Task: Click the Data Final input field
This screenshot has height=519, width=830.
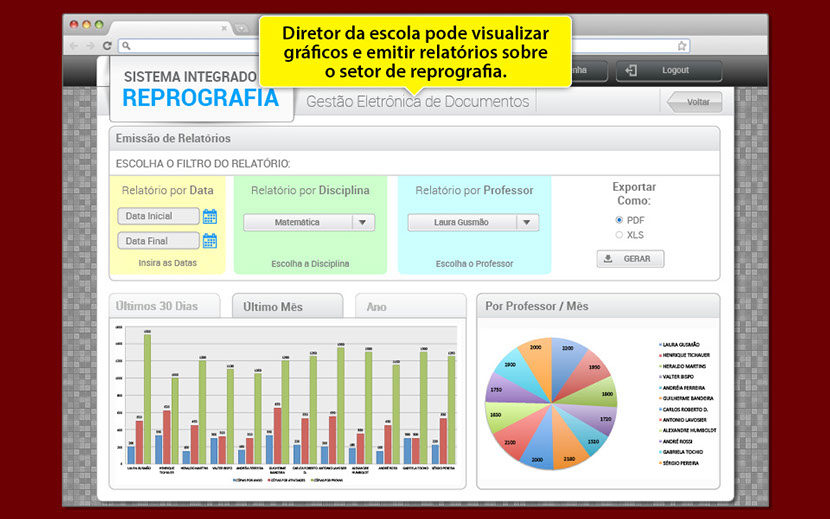Action: coord(158,241)
